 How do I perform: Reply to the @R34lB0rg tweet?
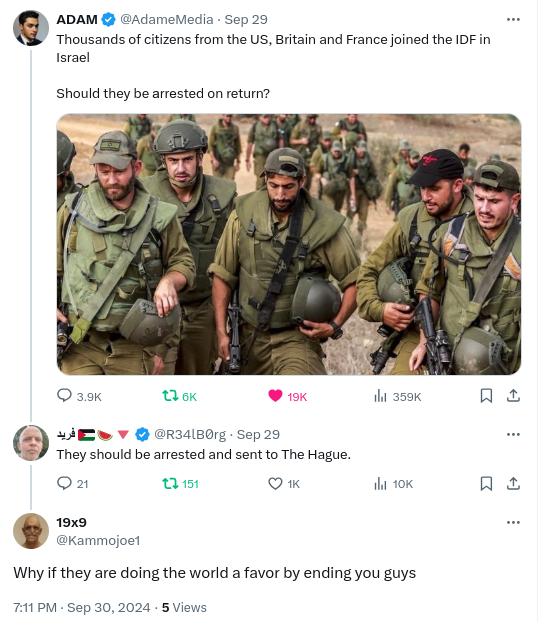tap(64, 483)
